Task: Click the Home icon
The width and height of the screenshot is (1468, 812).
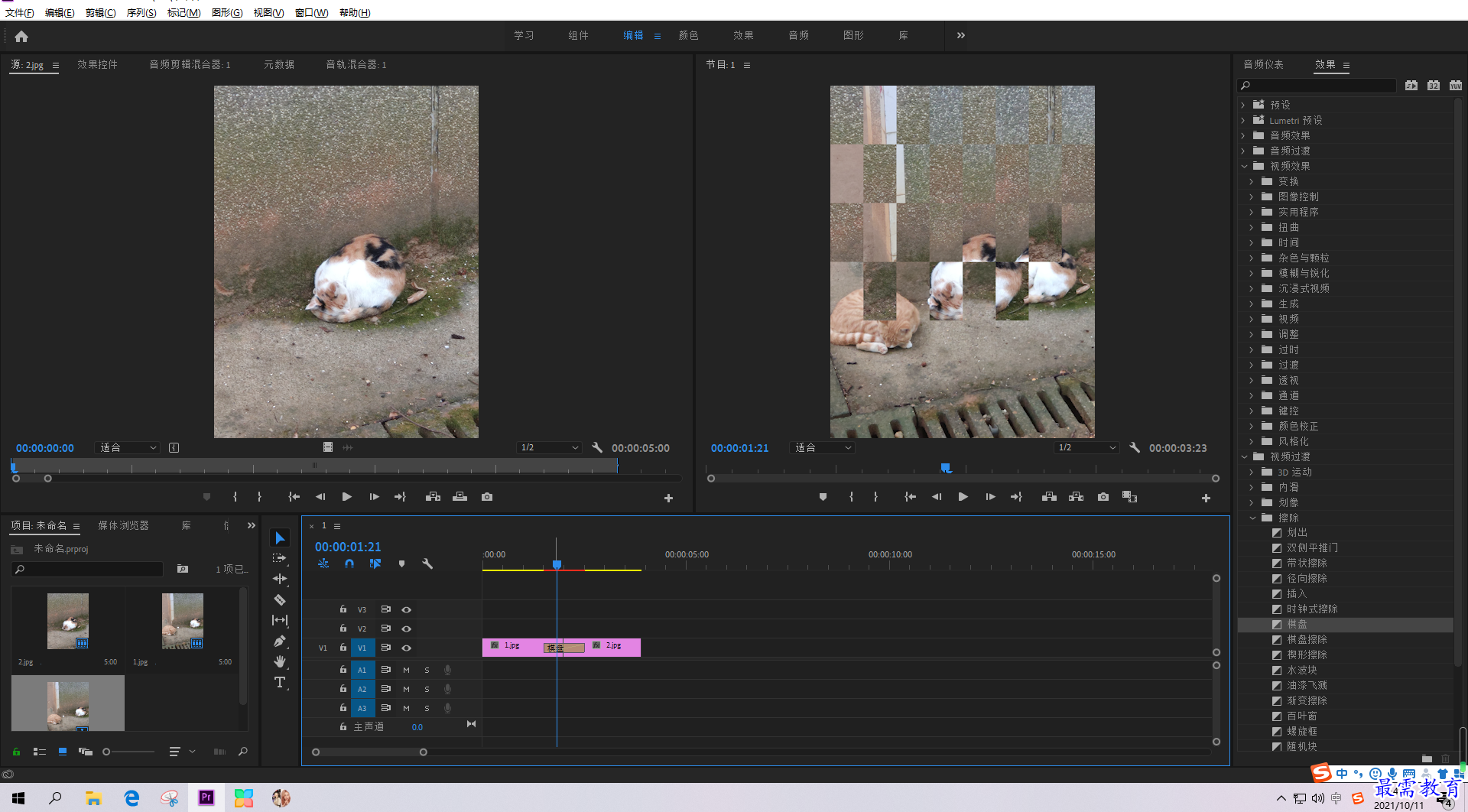Action: click(21, 36)
